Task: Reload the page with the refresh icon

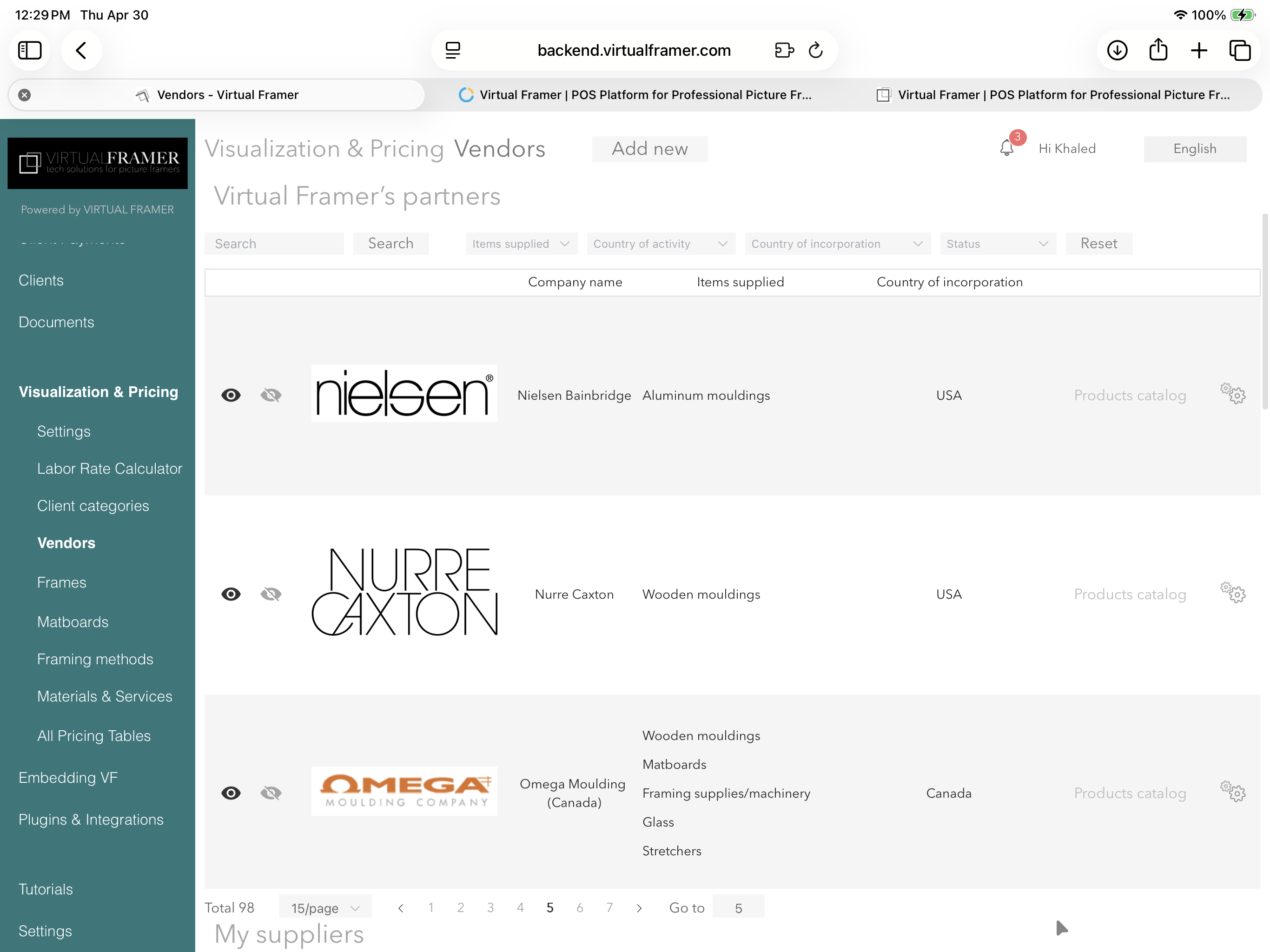Action: coord(816,51)
